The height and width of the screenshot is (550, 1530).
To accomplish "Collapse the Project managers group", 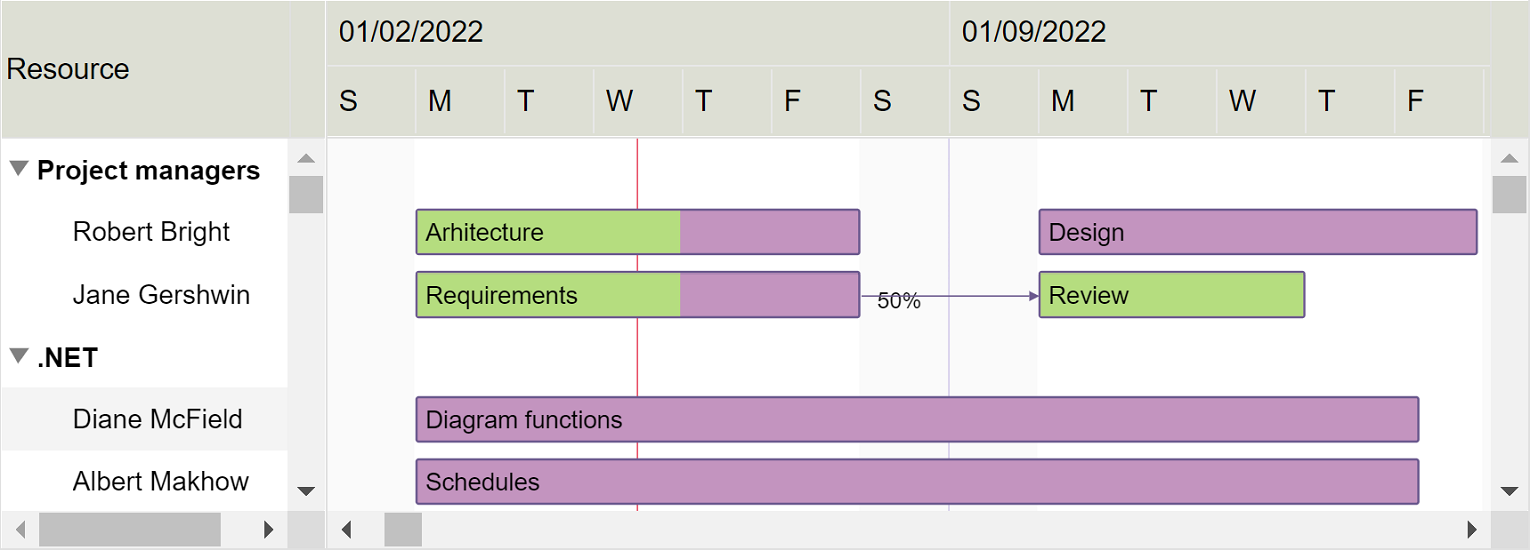I will tap(19, 169).
